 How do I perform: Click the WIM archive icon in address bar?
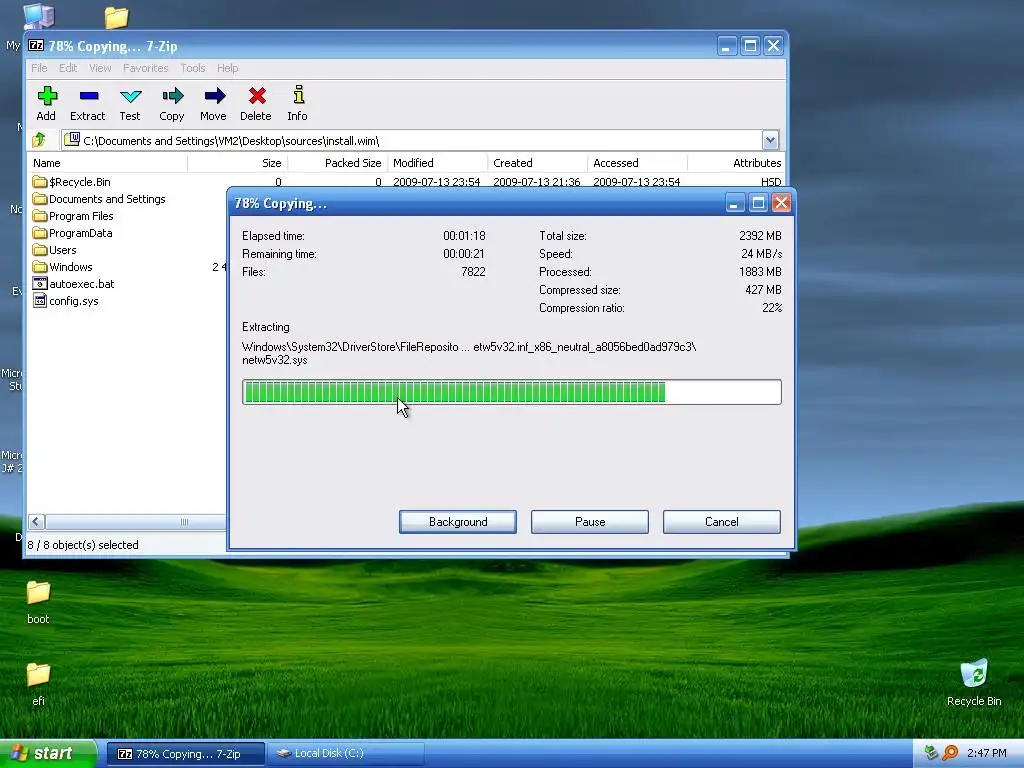pos(72,140)
